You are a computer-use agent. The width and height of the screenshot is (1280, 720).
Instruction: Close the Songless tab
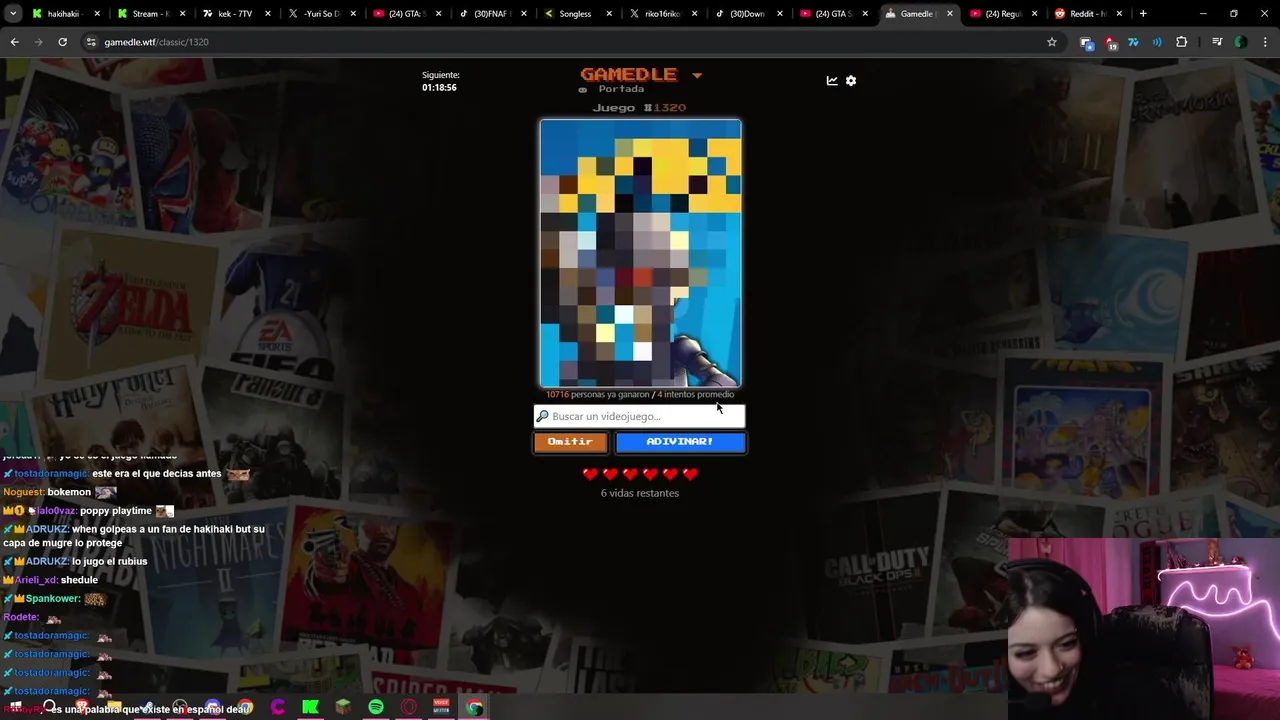[x=609, y=14]
